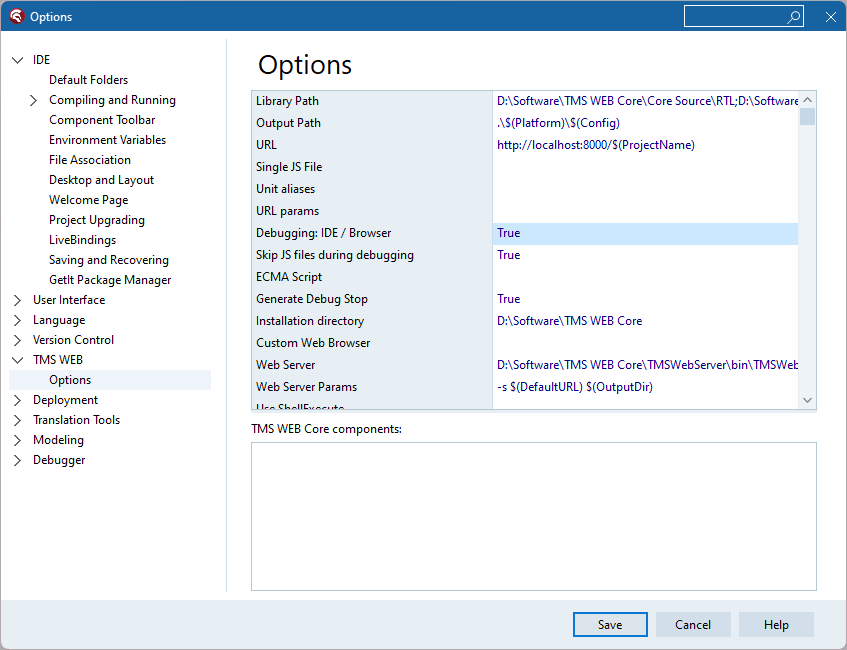This screenshot has height=650, width=847.
Task: Click the Save button
Action: point(610,625)
